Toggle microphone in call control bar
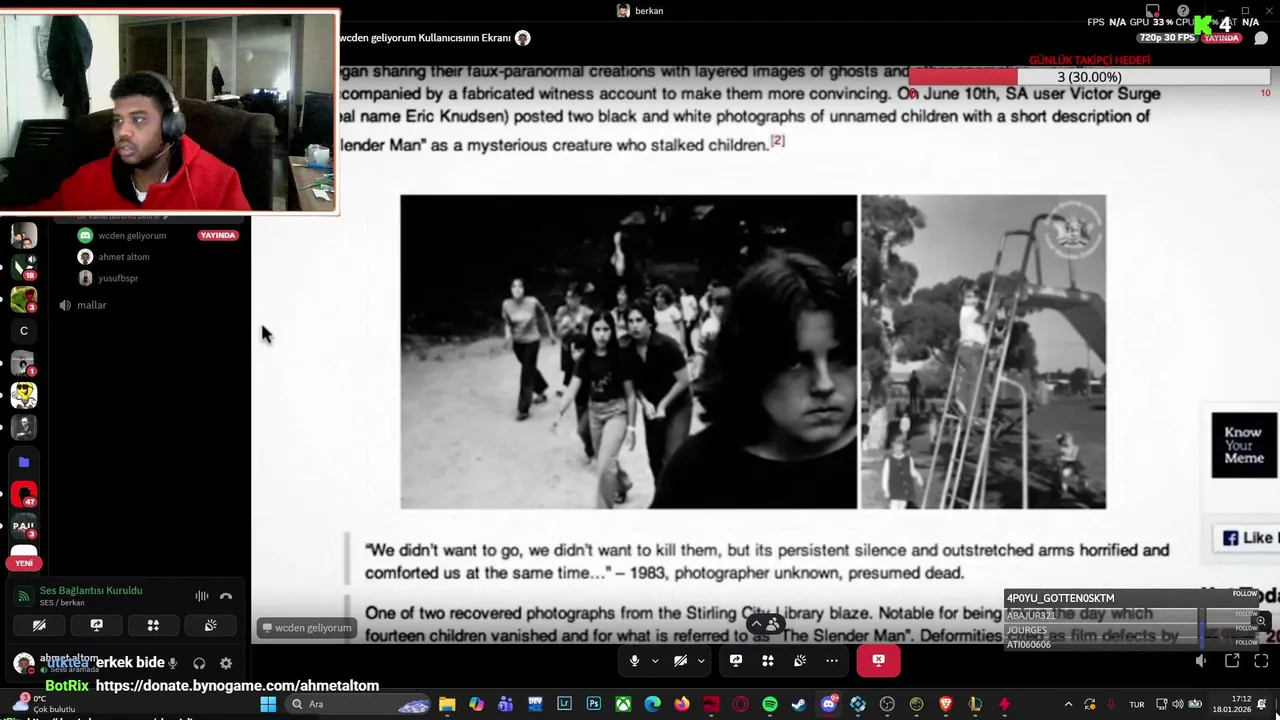 pos(634,660)
